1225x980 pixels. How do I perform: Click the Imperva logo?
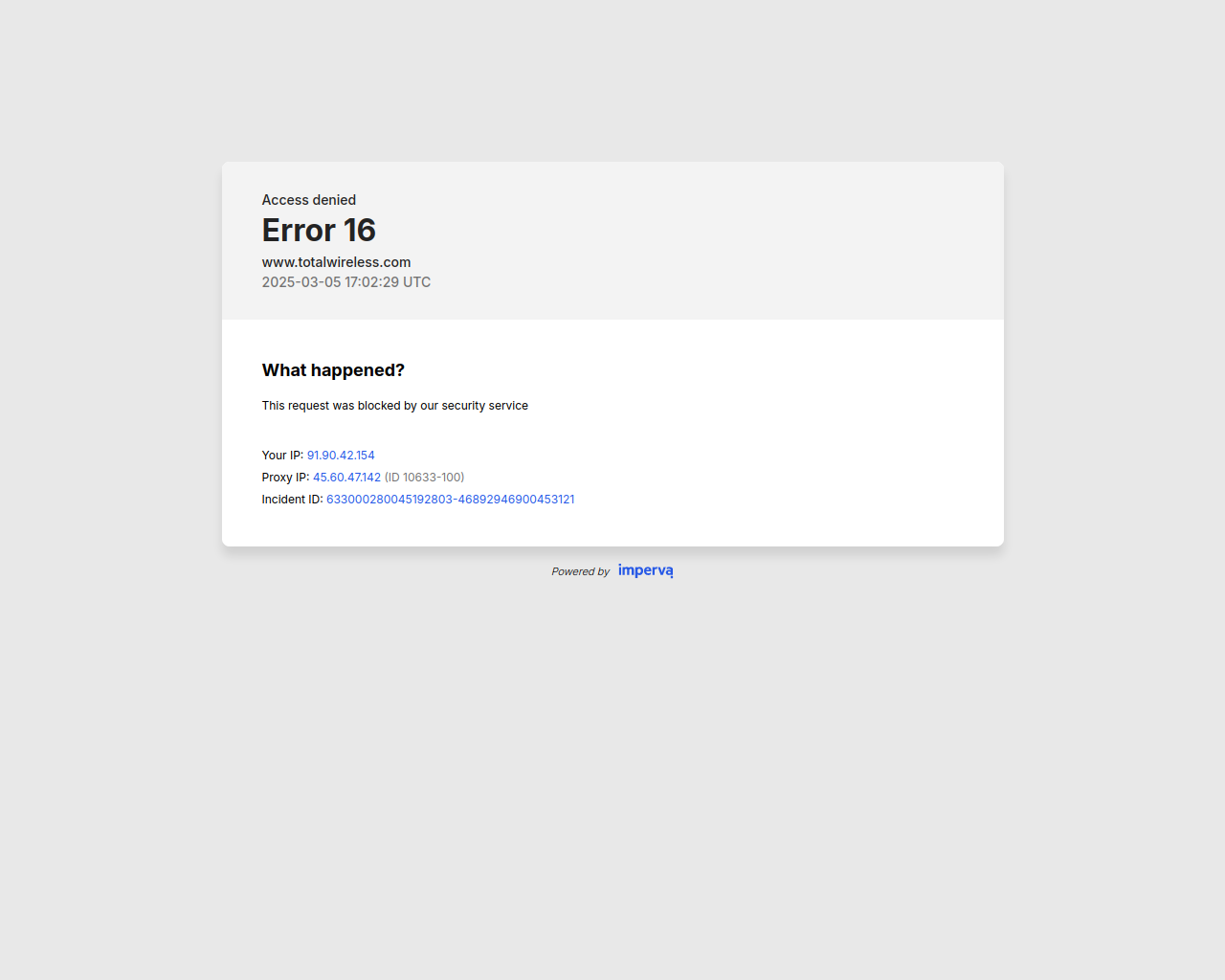645,570
